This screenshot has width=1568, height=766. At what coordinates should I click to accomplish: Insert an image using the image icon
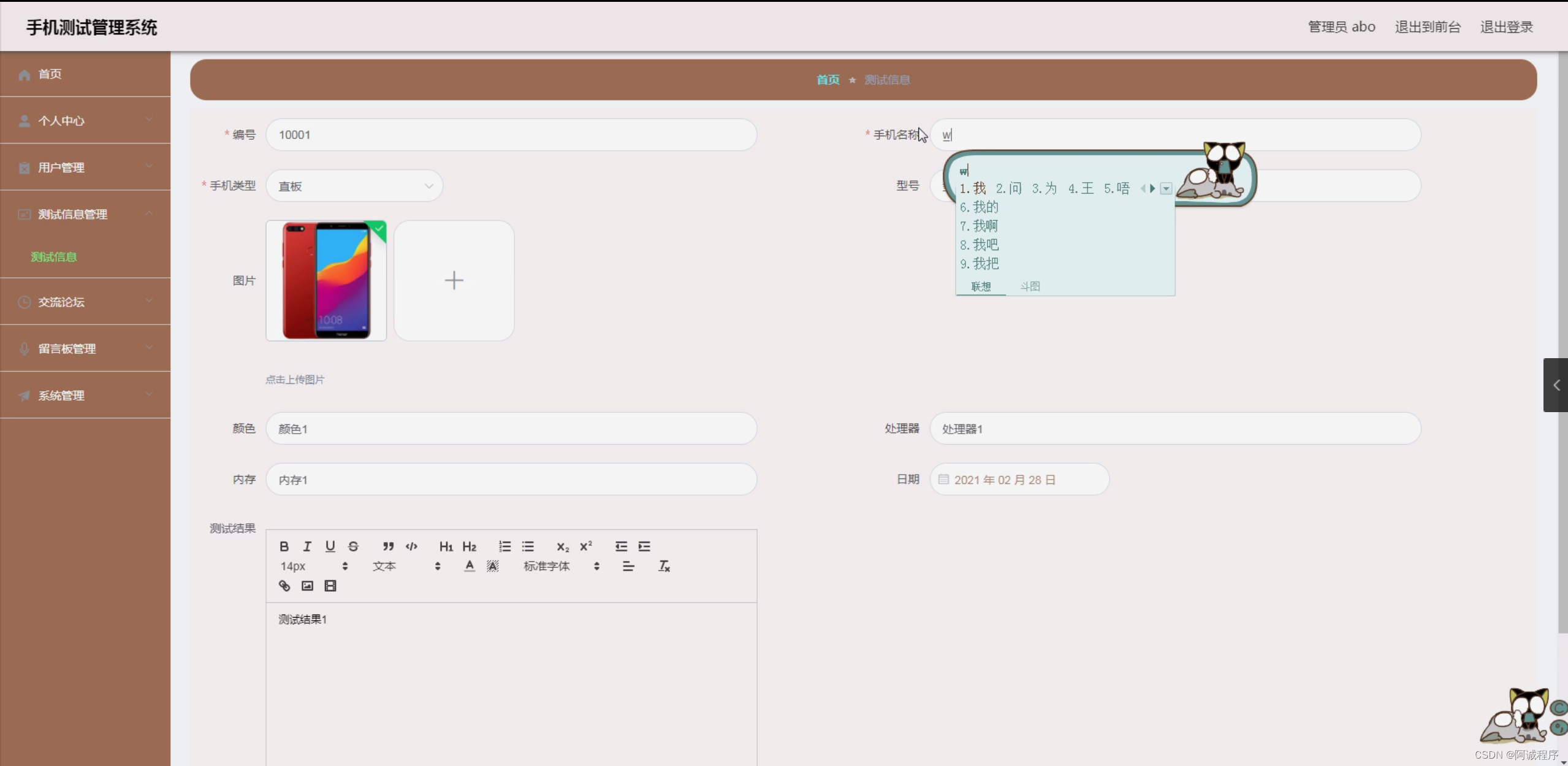coord(306,586)
